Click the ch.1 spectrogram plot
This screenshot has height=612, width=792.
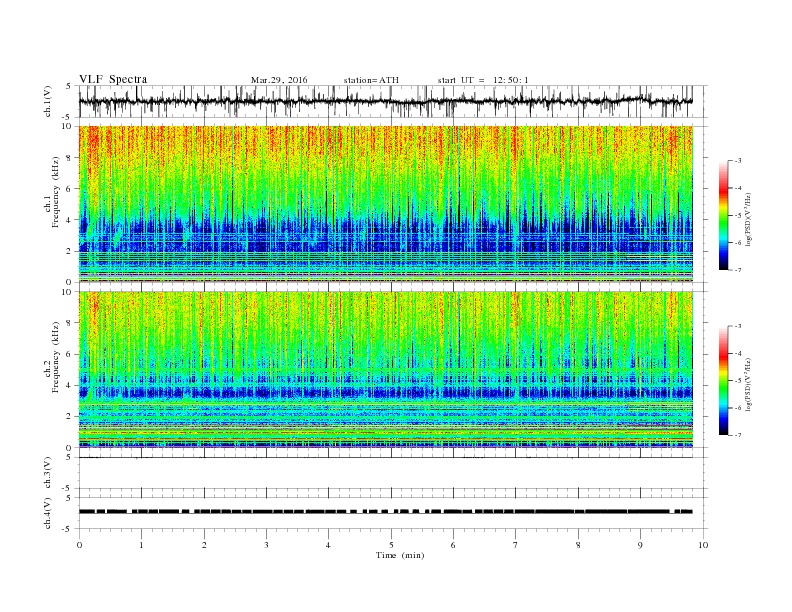pos(386,204)
